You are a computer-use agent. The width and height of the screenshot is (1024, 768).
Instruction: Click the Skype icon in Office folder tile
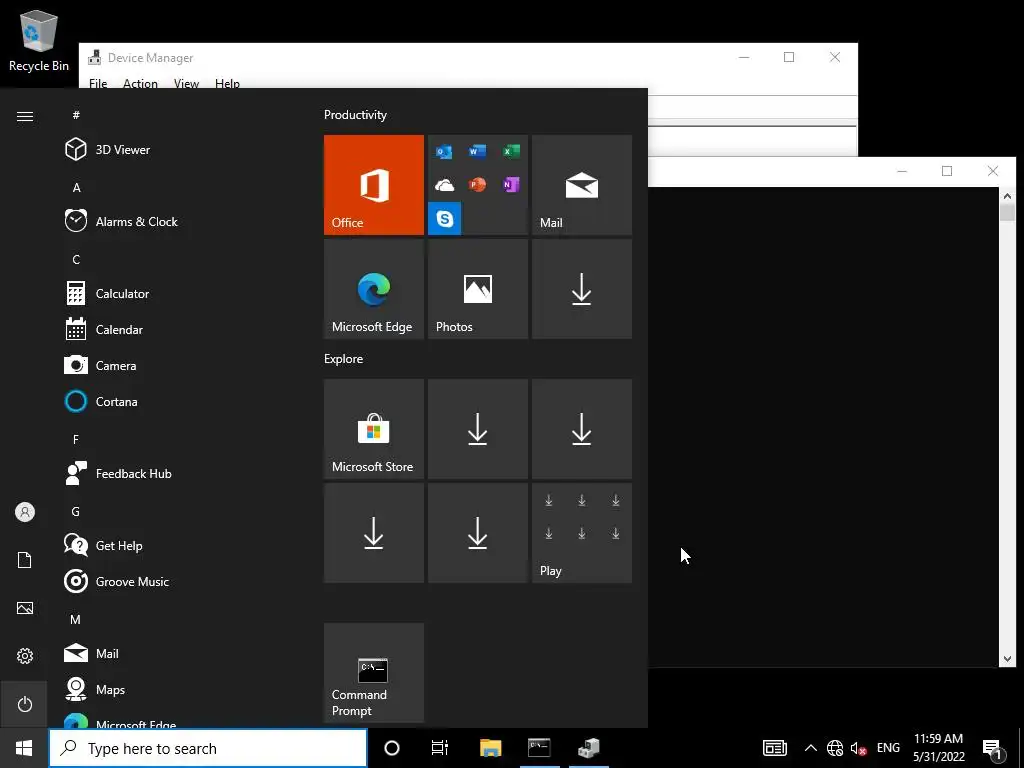(445, 218)
